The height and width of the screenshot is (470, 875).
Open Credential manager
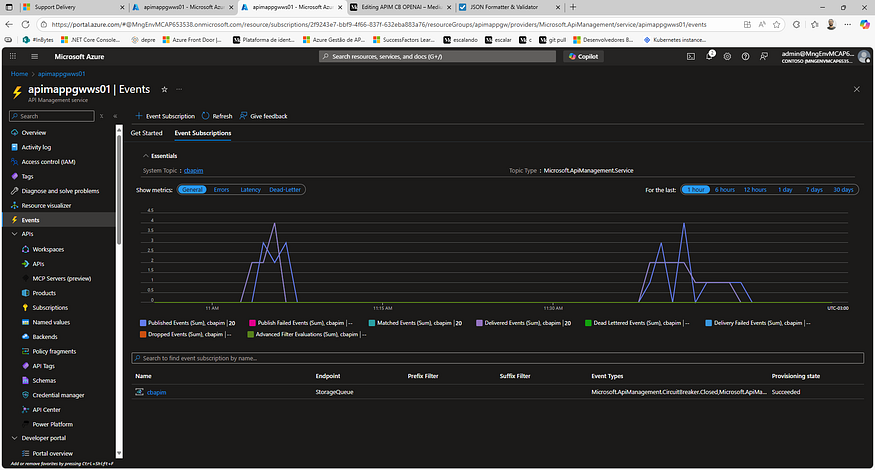[58, 395]
